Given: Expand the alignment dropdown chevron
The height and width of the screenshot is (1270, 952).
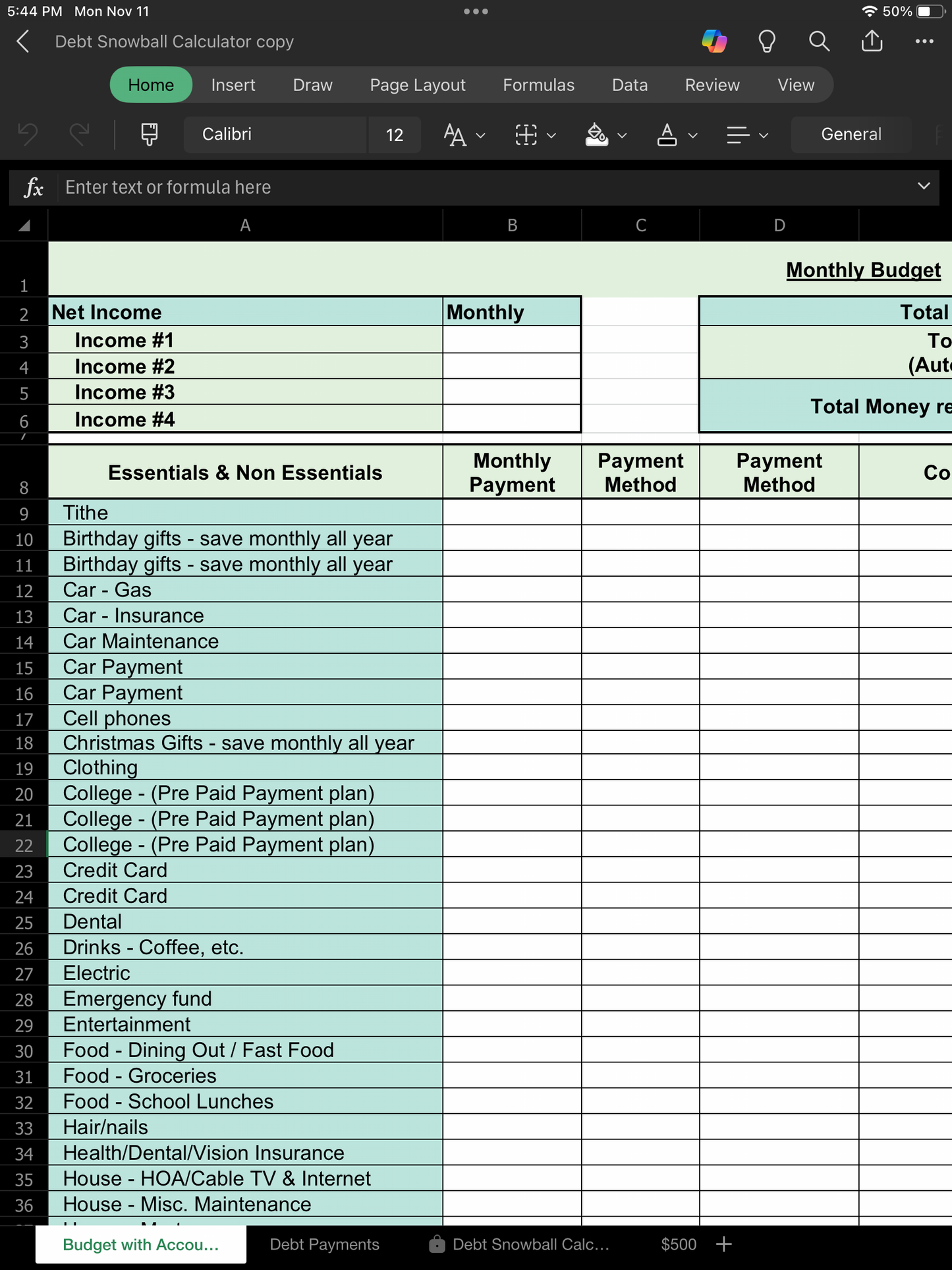Looking at the screenshot, I should click(x=764, y=136).
